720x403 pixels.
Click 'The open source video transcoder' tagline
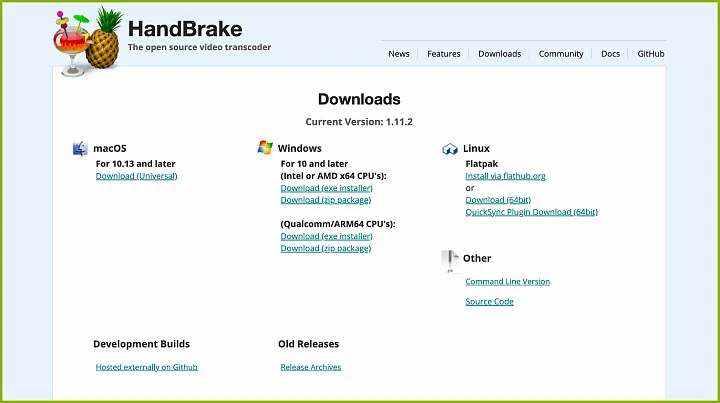(x=199, y=47)
